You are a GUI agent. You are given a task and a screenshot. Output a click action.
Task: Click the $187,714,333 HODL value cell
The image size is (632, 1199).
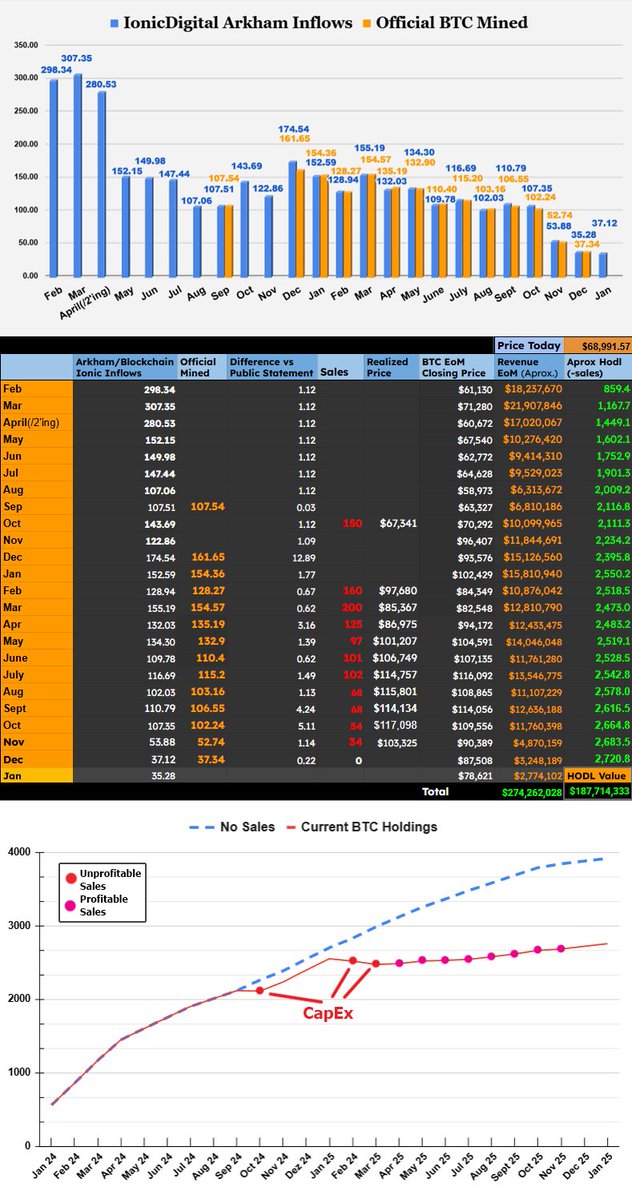point(598,792)
